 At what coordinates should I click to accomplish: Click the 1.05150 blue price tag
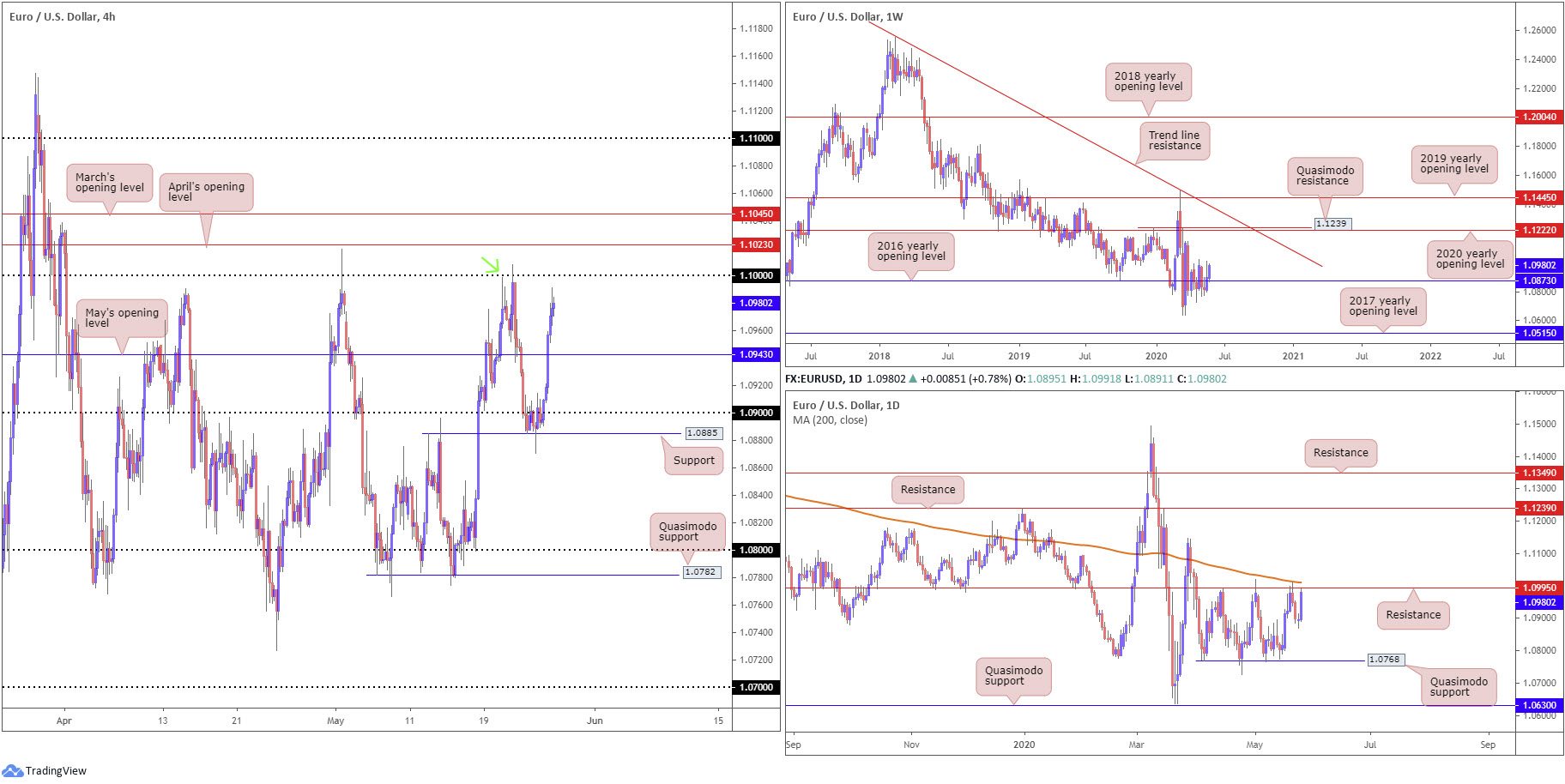click(x=1539, y=333)
